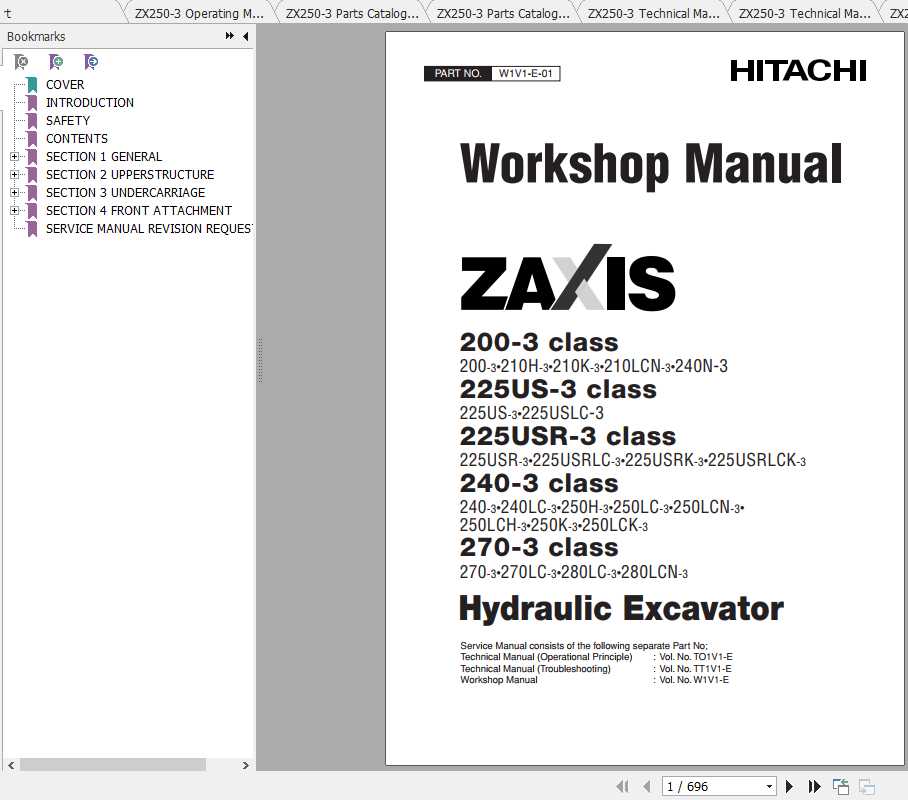Click the double-chevron bookmark options toggle

(229, 36)
